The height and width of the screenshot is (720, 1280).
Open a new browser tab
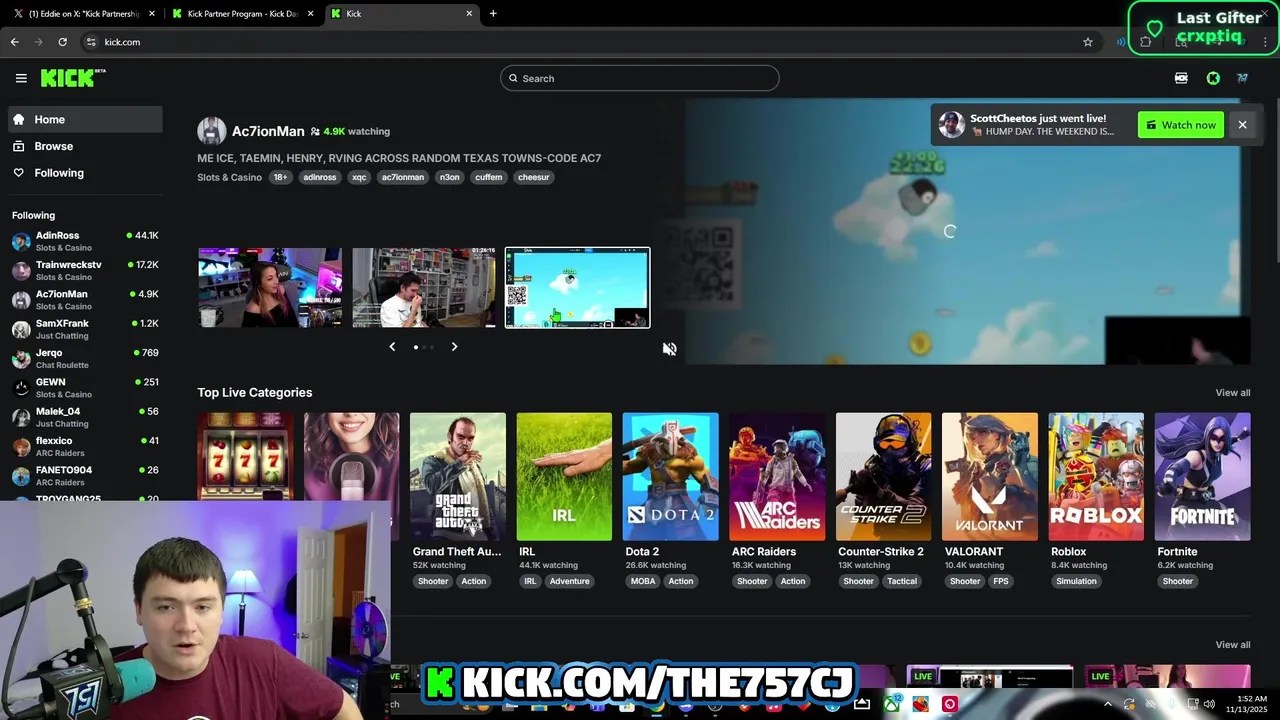[x=493, y=14]
